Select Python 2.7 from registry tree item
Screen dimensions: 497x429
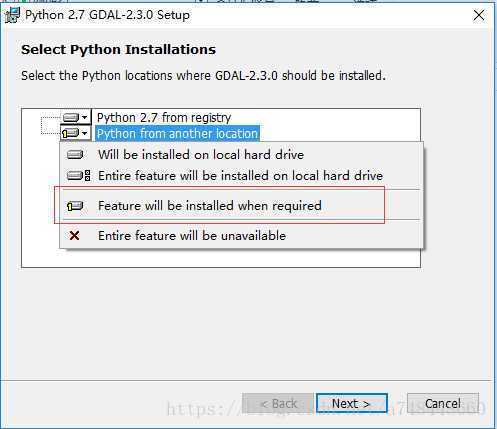click(164, 117)
